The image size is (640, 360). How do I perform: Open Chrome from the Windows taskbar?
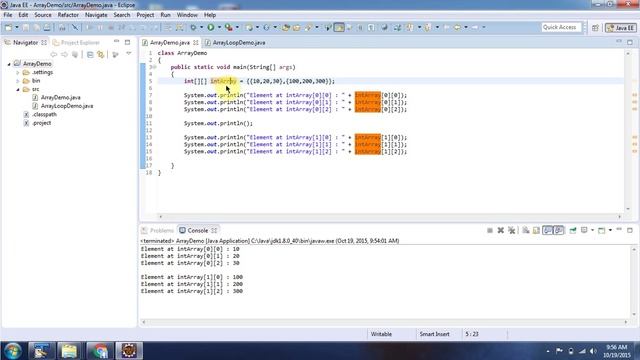(x=100, y=351)
